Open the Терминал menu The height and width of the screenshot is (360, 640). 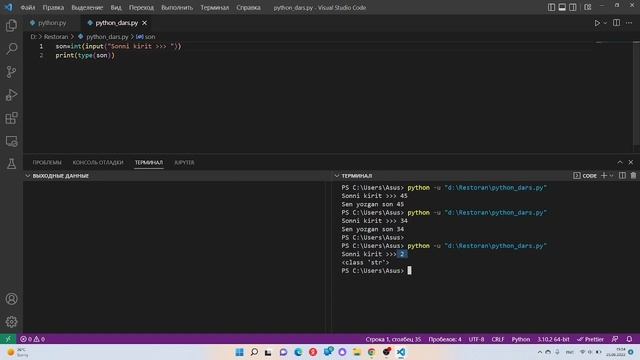click(214, 7)
